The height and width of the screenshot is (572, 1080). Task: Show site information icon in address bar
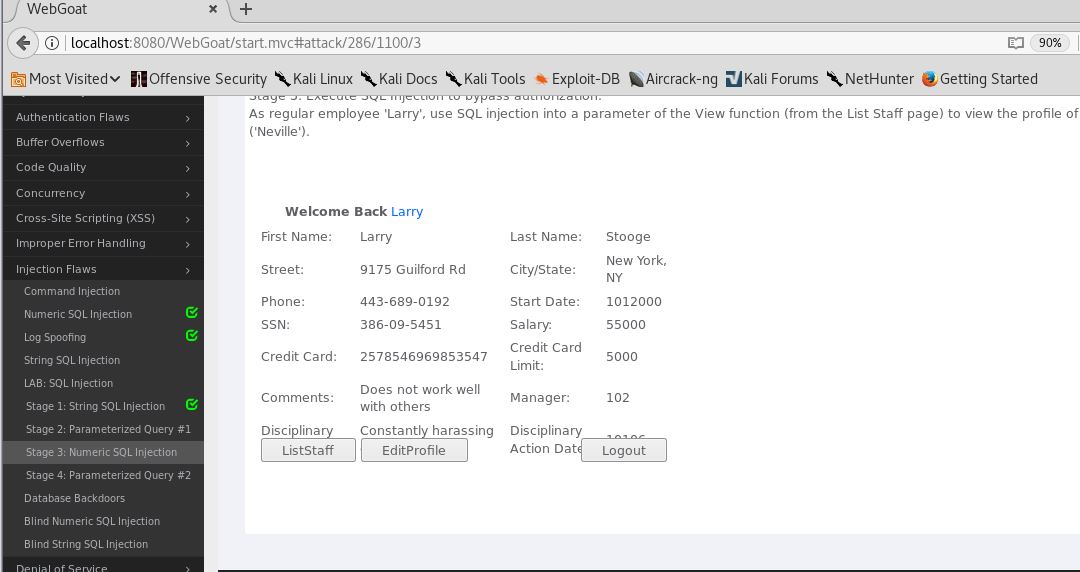click(x=52, y=43)
